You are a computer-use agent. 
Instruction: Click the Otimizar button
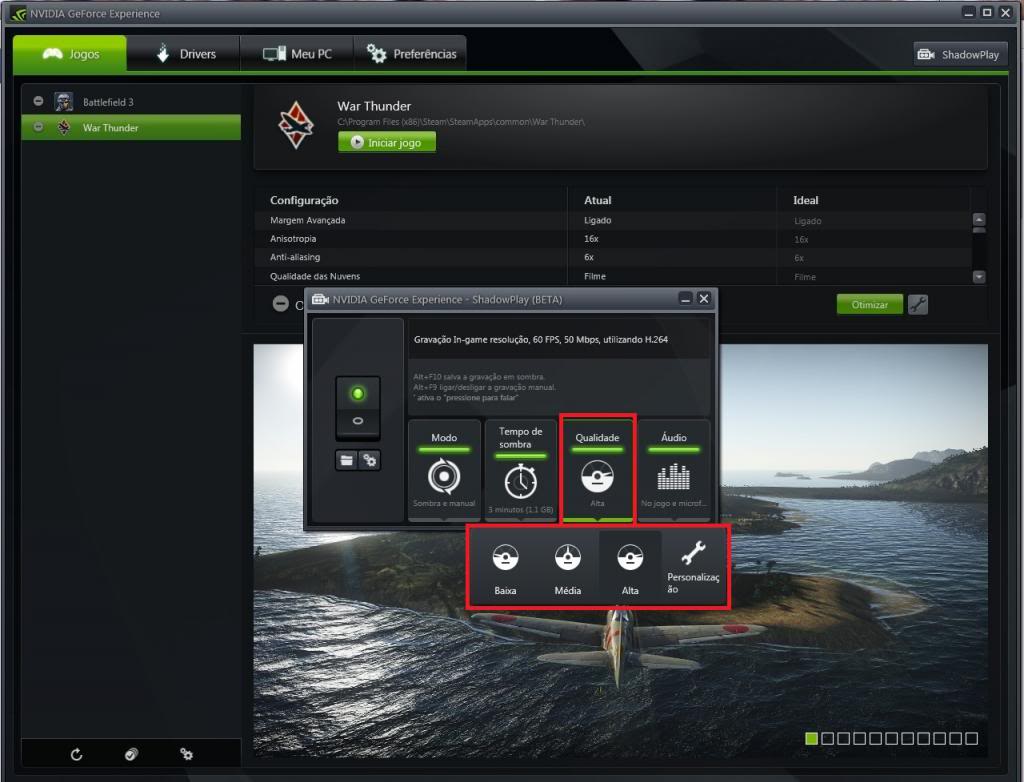click(x=869, y=304)
